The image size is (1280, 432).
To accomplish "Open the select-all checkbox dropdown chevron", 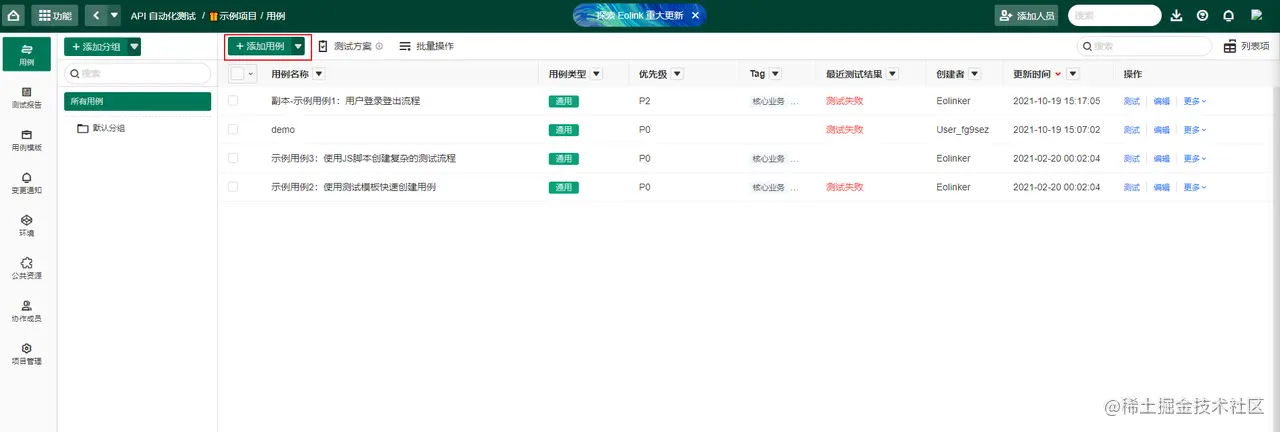I will (x=250, y=74).
